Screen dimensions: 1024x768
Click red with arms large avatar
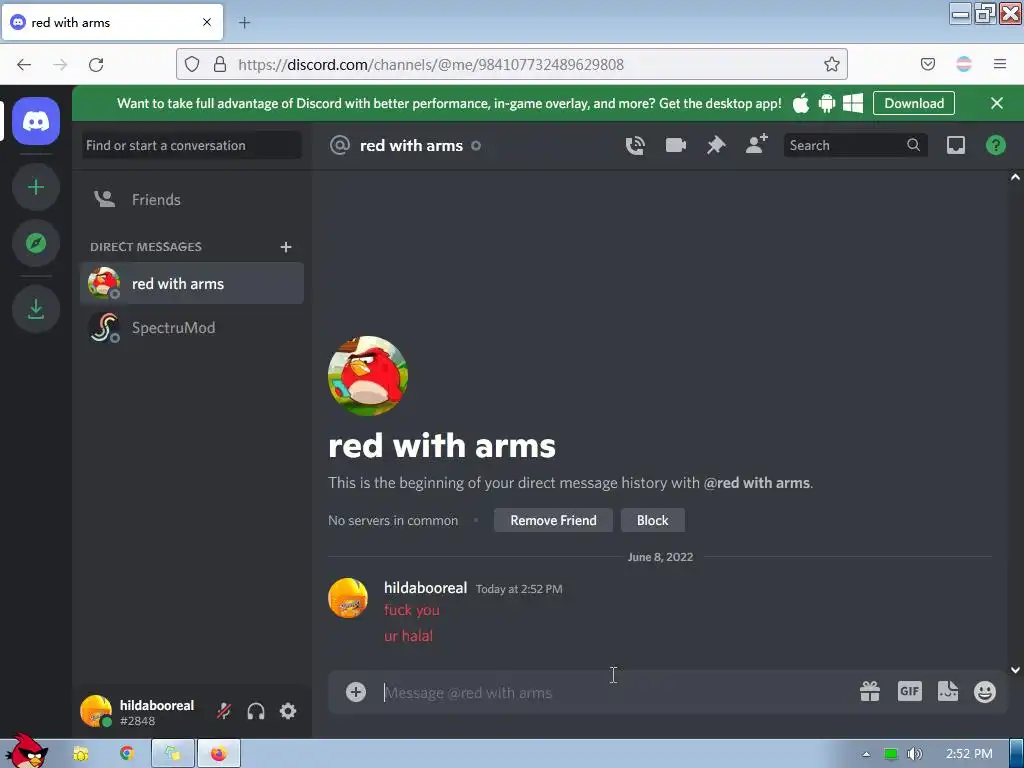point(368,376)
